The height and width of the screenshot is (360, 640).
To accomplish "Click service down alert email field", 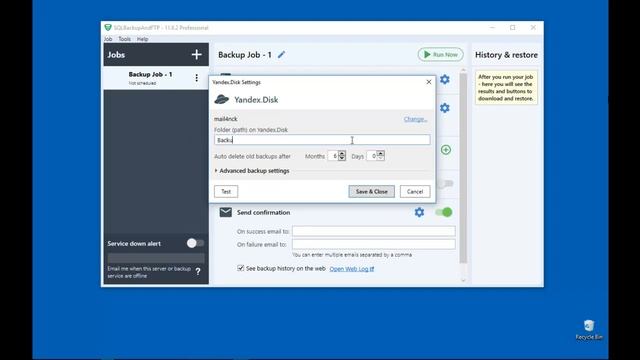I will coord(156,258).
